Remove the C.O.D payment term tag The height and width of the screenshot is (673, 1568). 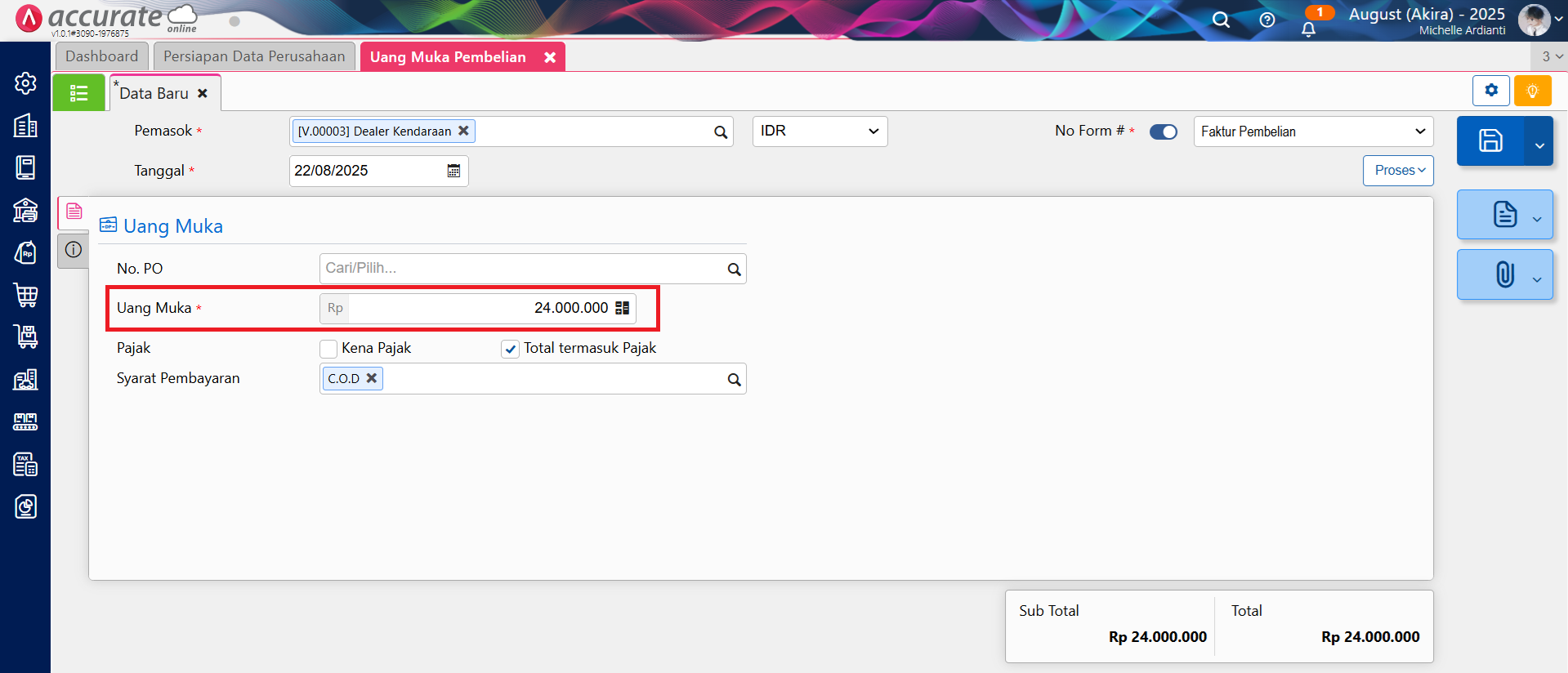(x=371, y=378)
